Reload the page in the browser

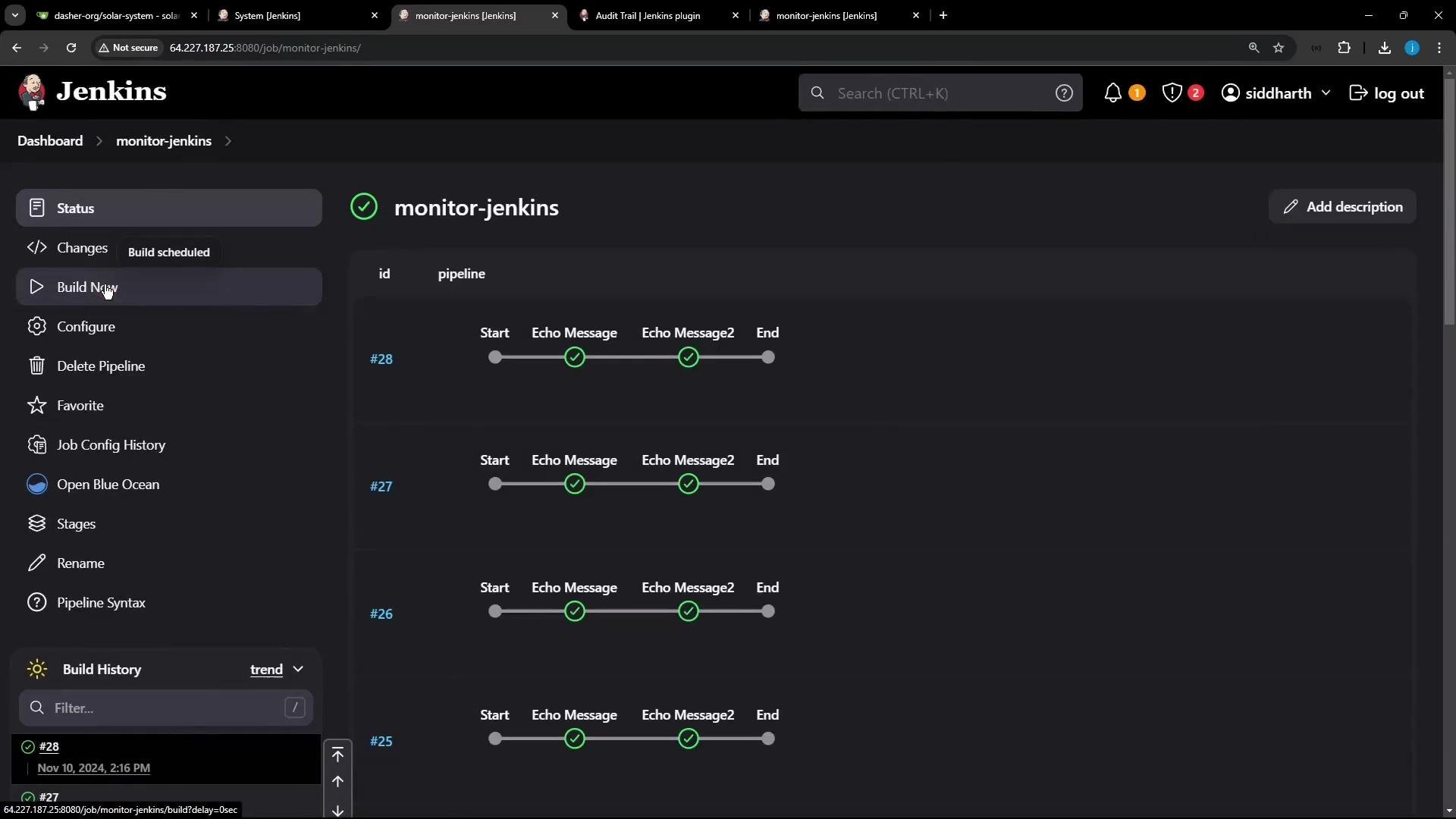(x=71, y=48)
